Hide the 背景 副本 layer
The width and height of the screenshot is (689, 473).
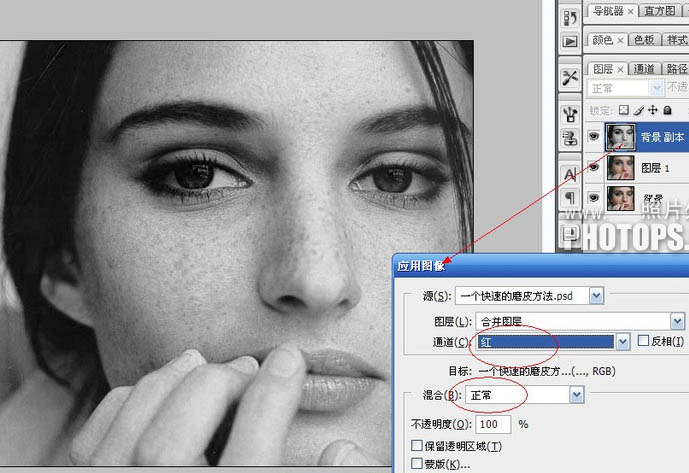pyautogui.click(x=594, y=137)
